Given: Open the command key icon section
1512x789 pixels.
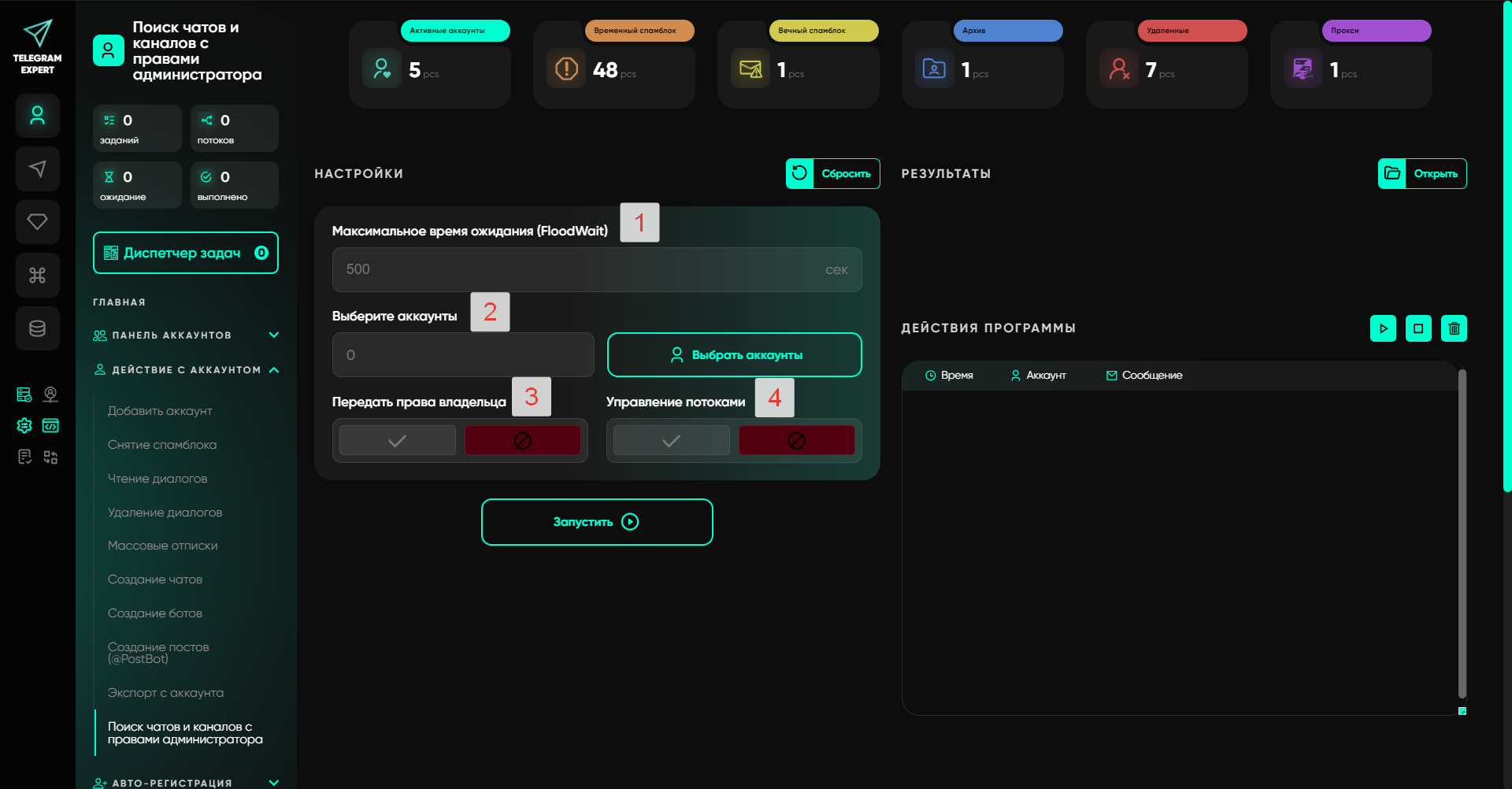Looking at the screenshot, I should click(37, 276).
